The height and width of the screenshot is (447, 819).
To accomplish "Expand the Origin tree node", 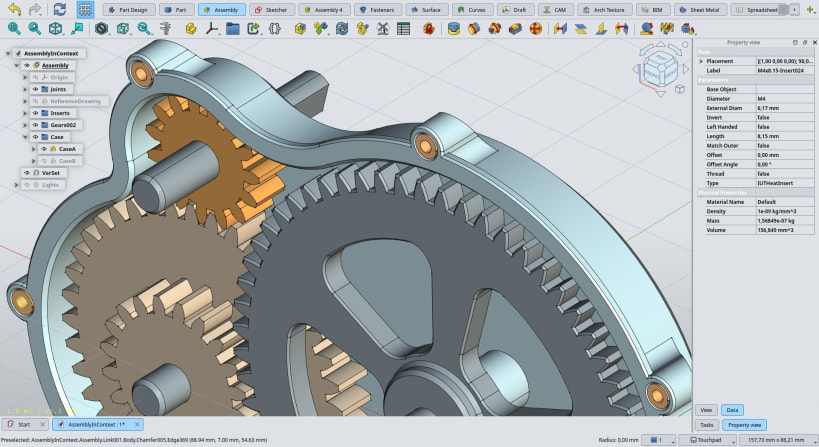I will (25, 77).
